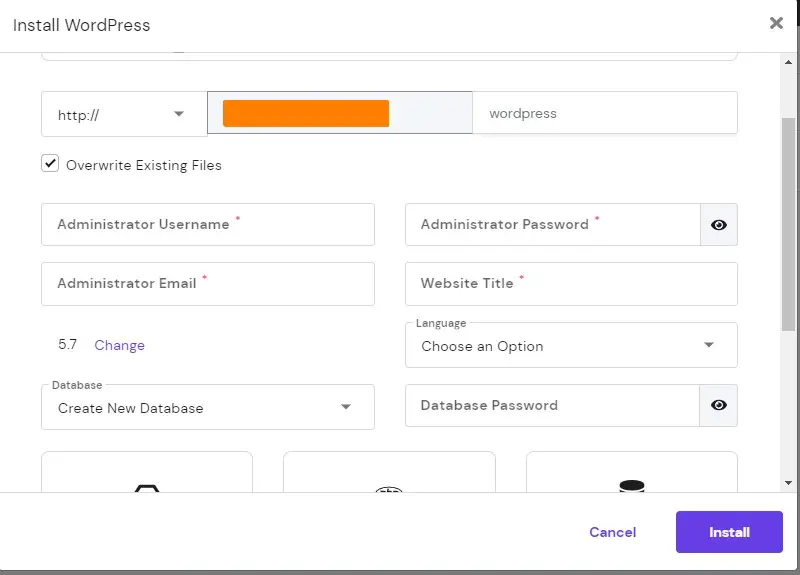This screenshot has width=800, height=575.
Task: Change the 5.7 WordPress version
Action: 119,345
